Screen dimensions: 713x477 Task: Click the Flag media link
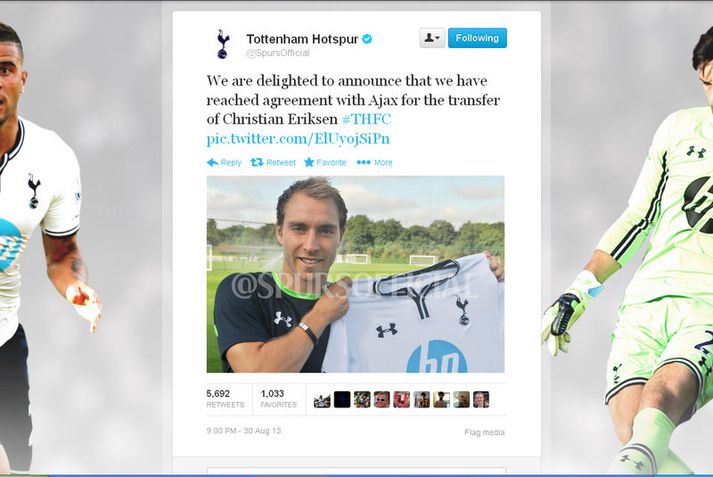[484, 432]
